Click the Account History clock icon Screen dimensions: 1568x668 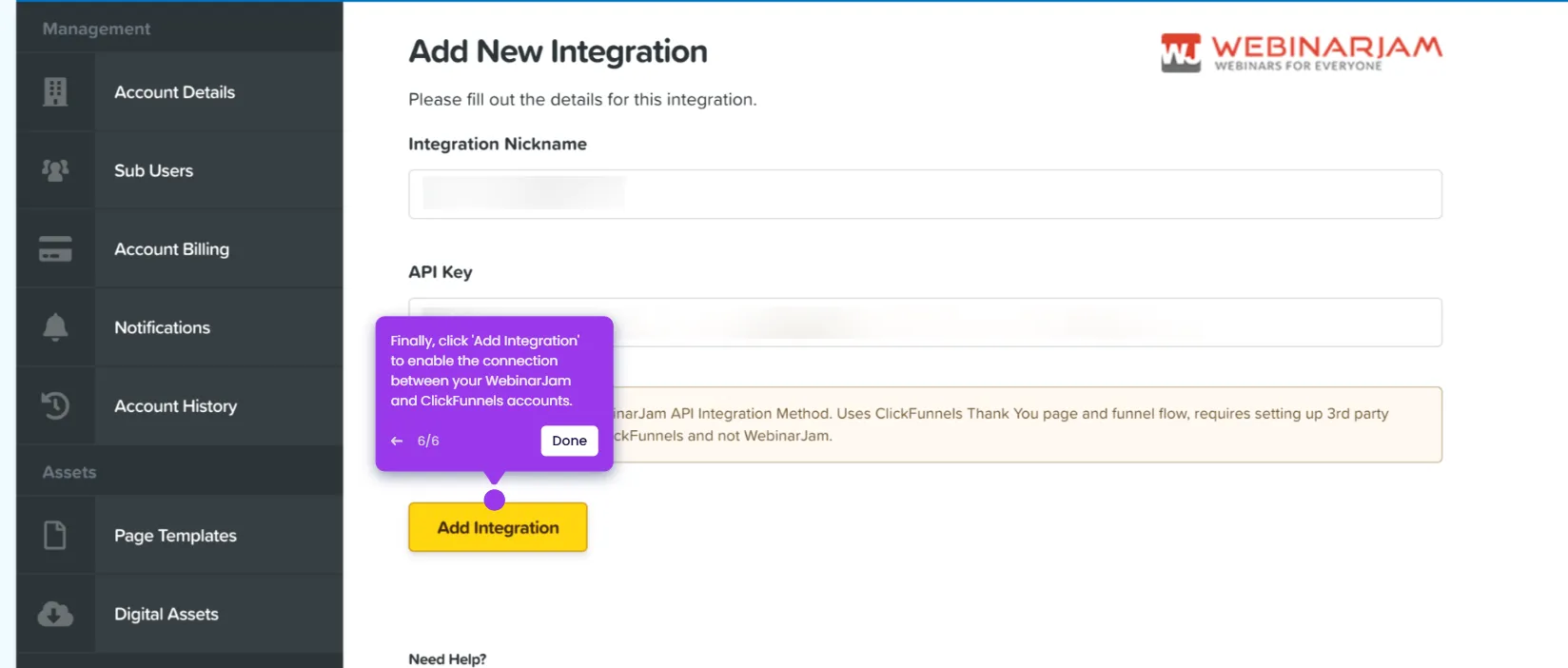point(55,405)
